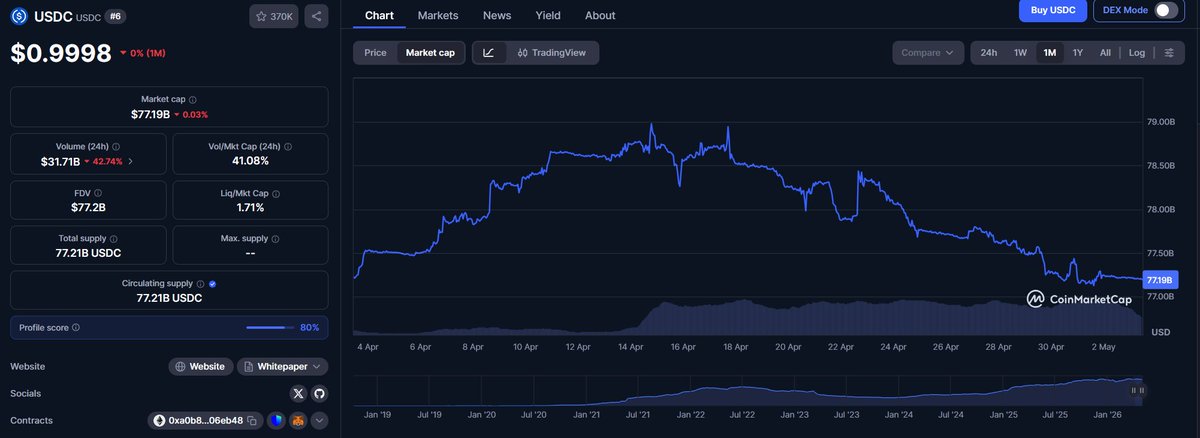Open Total supply info icon
1200x438 pixels.
[113, 239]
